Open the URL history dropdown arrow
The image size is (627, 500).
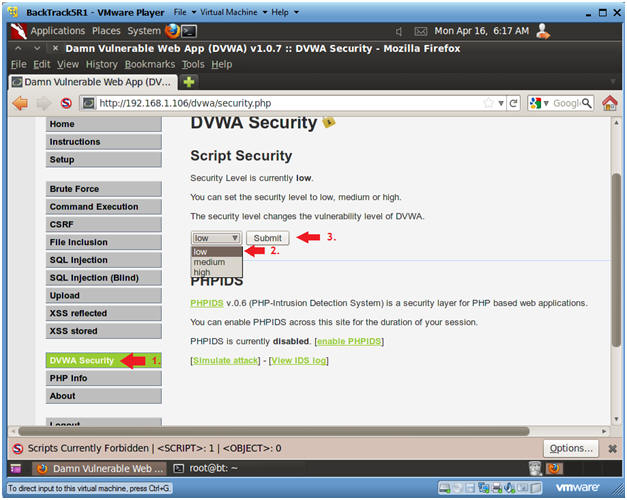point(501,103)
